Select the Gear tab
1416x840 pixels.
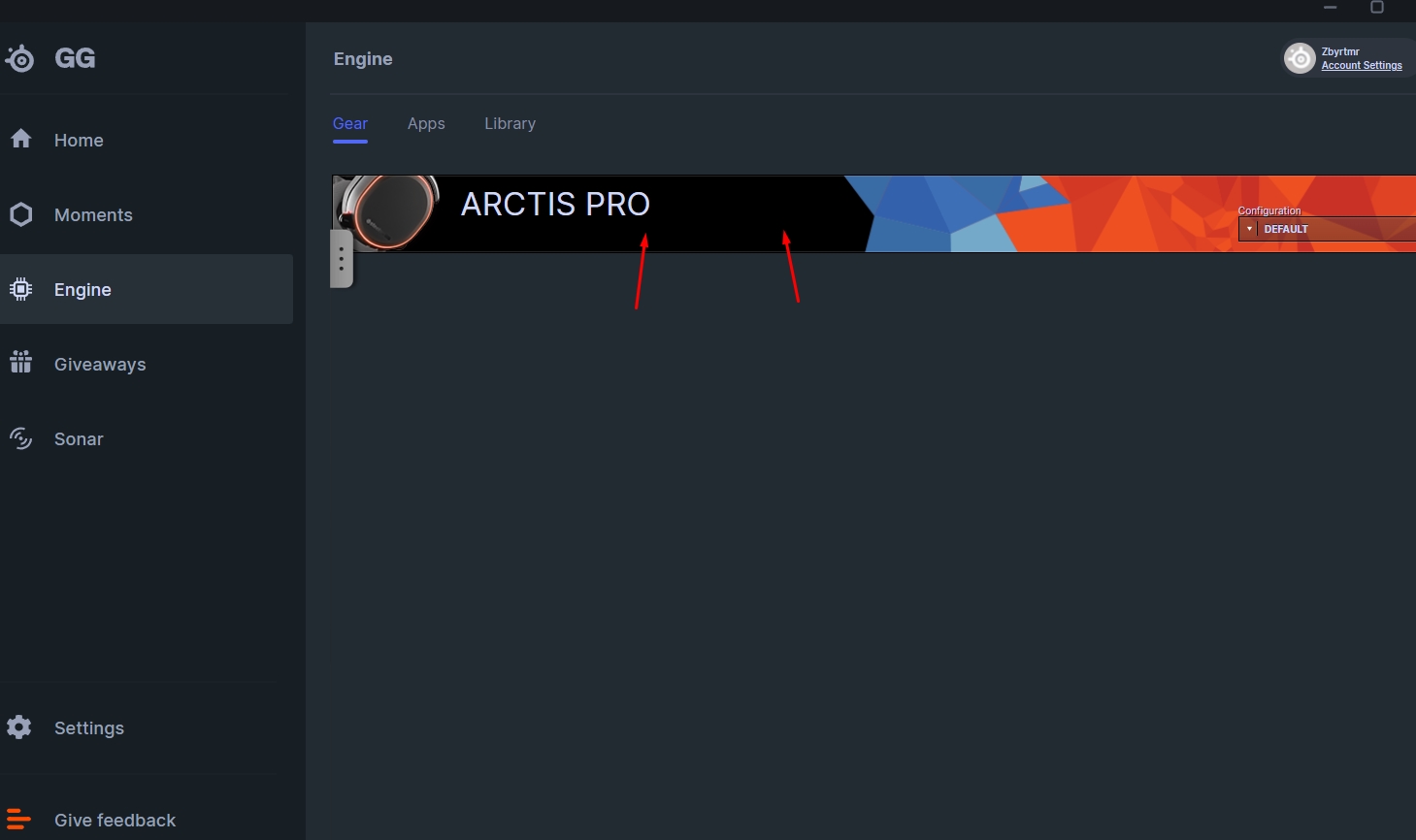click(349, 123)
